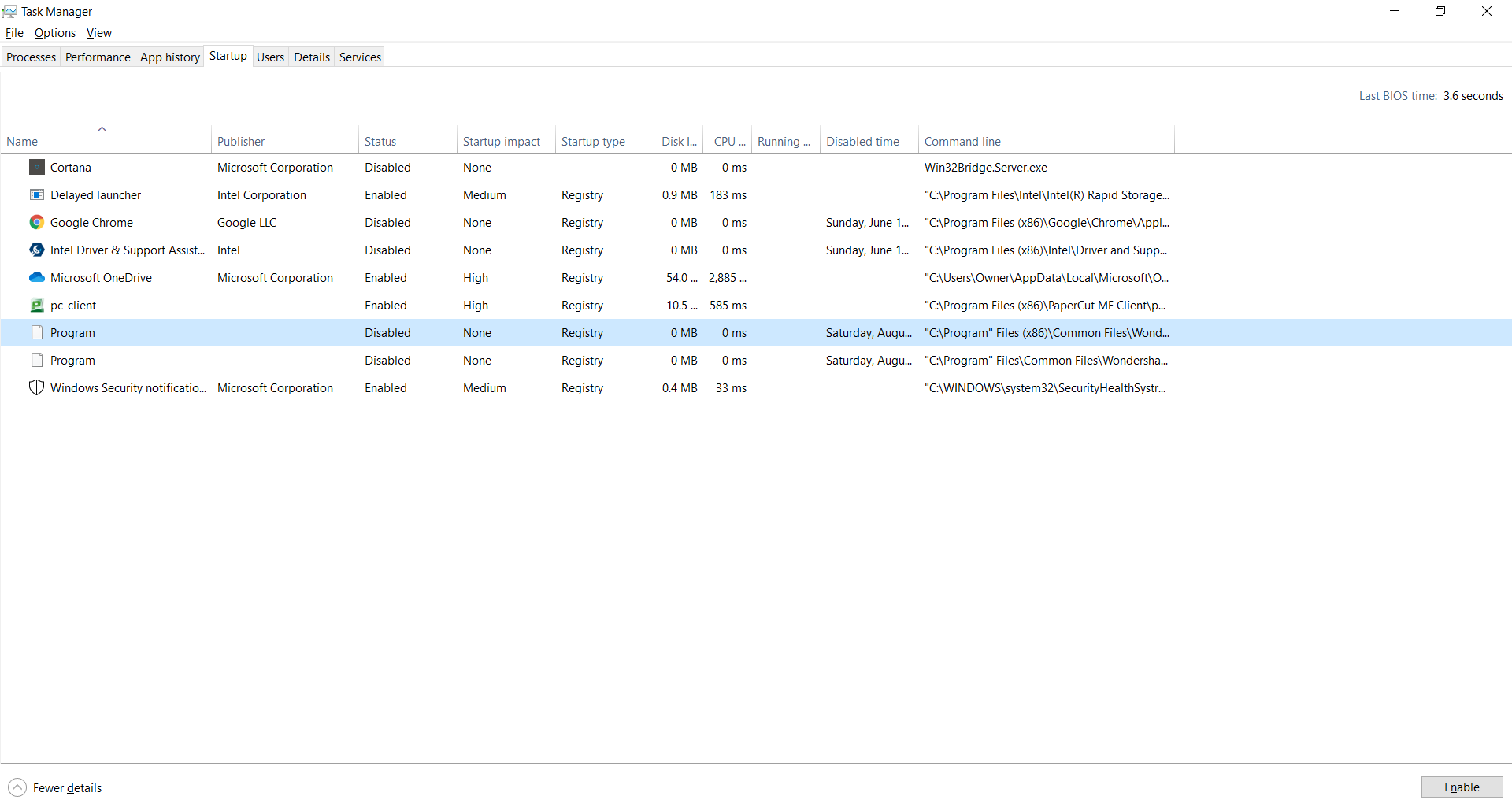Click 0.4 MB disk value
Screen dimensions: 1512x811
[680, 387]
